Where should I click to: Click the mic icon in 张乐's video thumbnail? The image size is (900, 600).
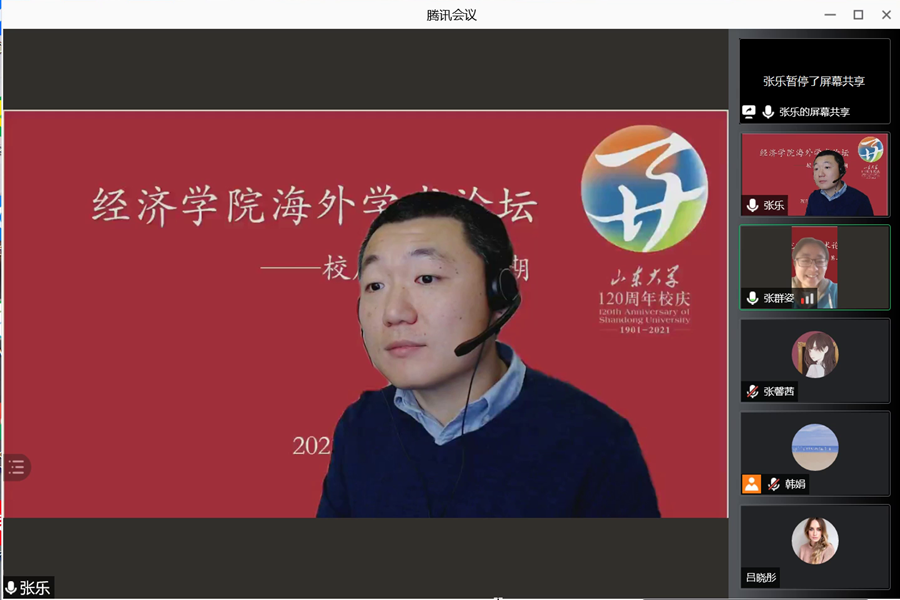752,205
